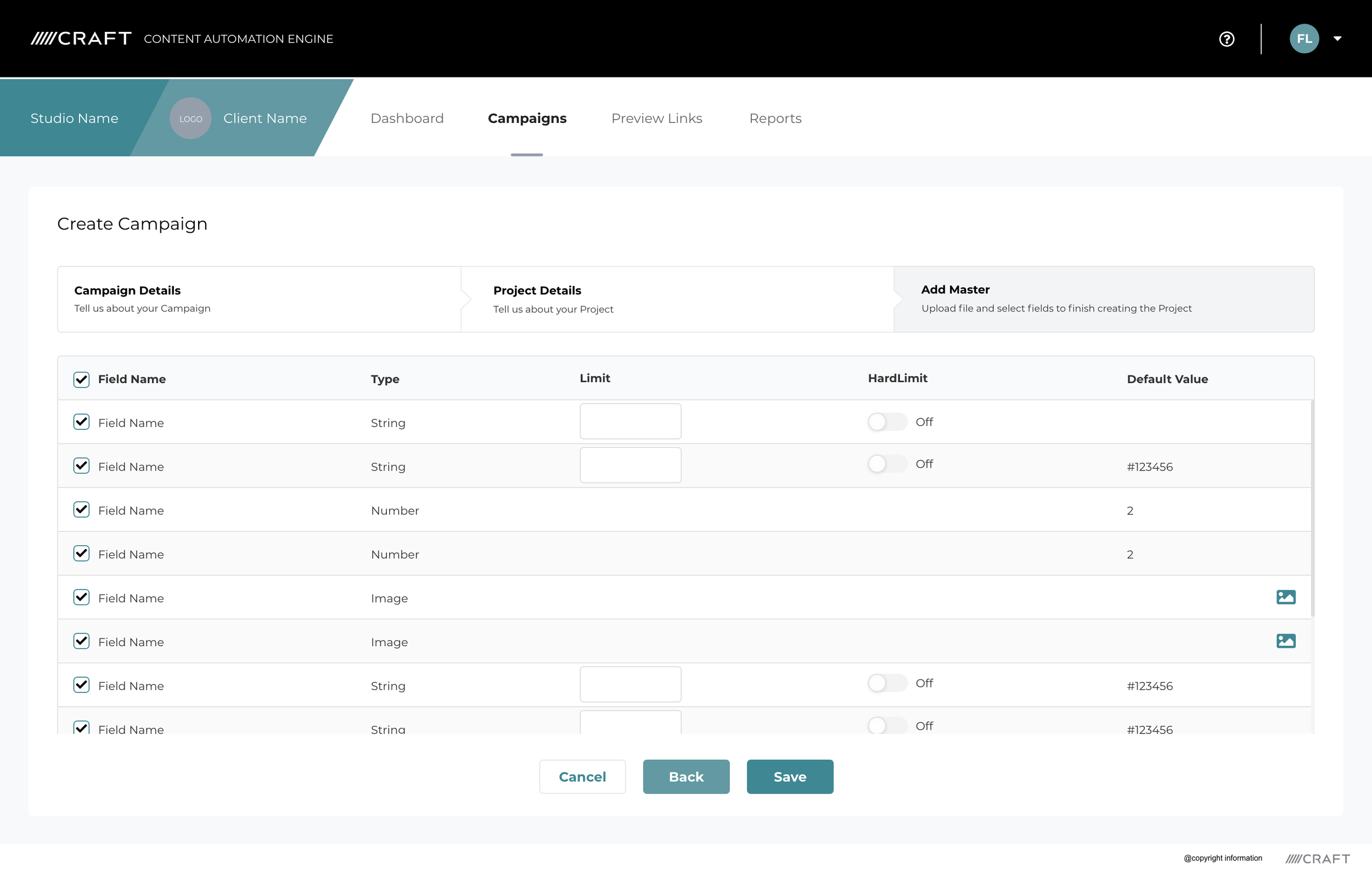Open the user account dropdown arrow

point(1337,39)
